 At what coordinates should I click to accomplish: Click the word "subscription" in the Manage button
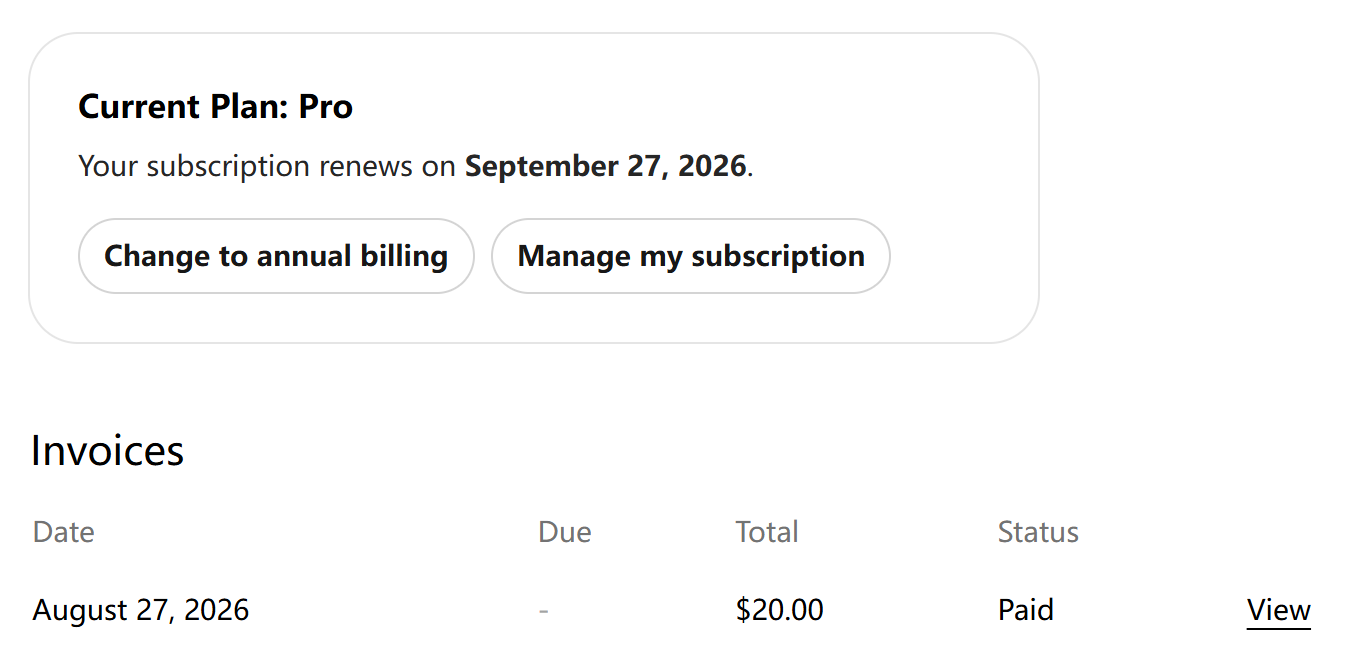(778, 257)
